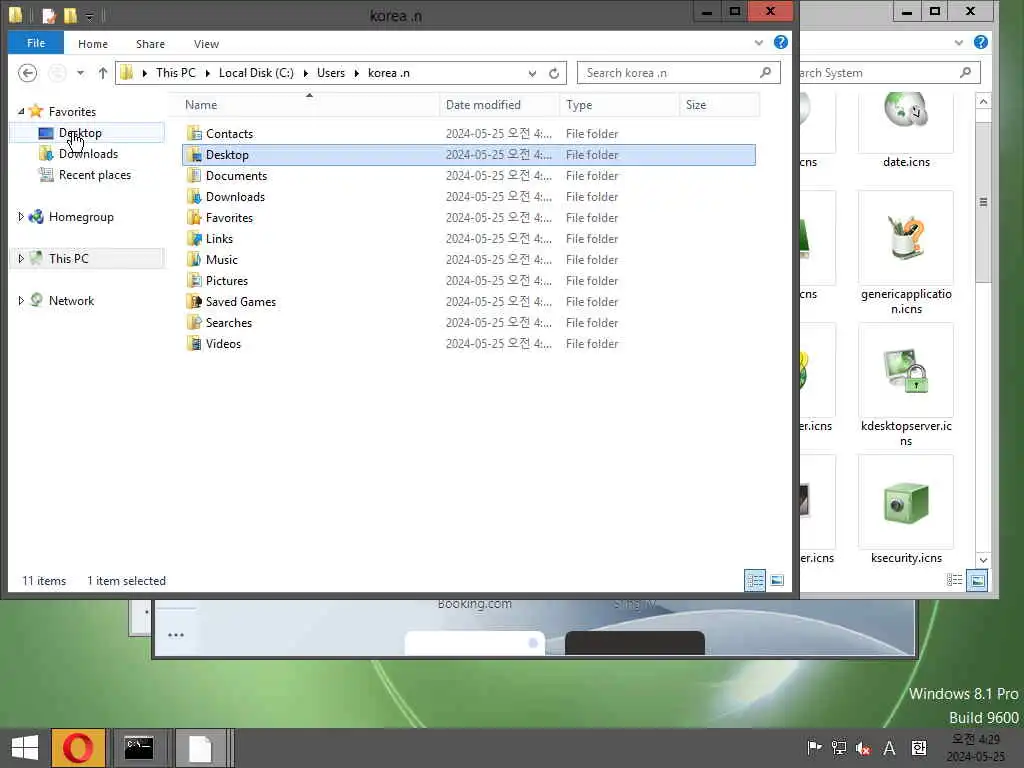Select the Saved Games folder icon
The height and width of the screenshot is (768, 1024).
(x=194, y=302)
